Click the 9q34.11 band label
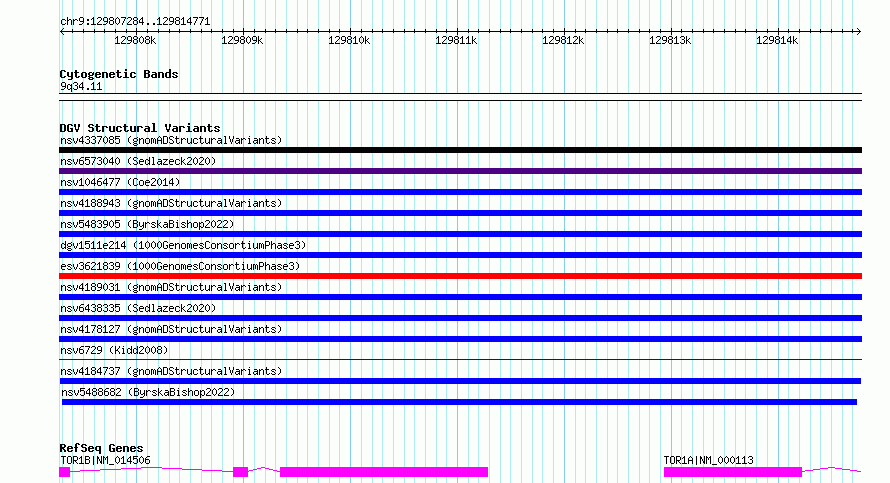Image resolution: width=890 pixels, height=483 pixels. pyautogui.click(x=81, y=86)
